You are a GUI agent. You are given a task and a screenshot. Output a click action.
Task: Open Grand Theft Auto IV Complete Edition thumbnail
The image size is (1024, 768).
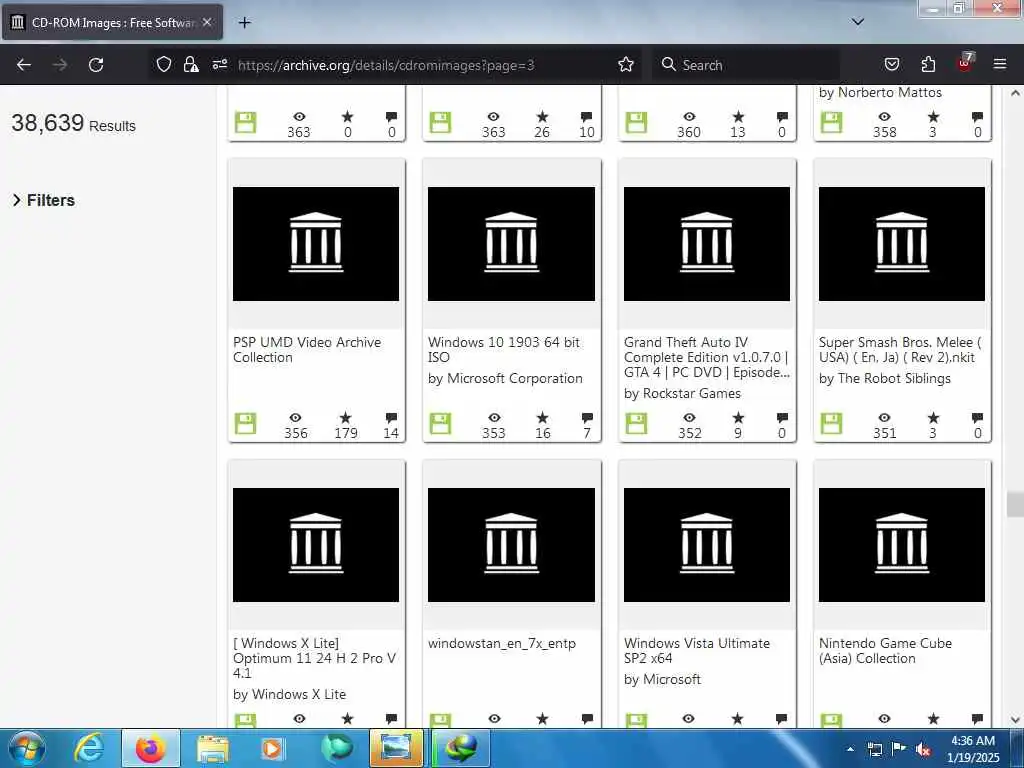707,244
